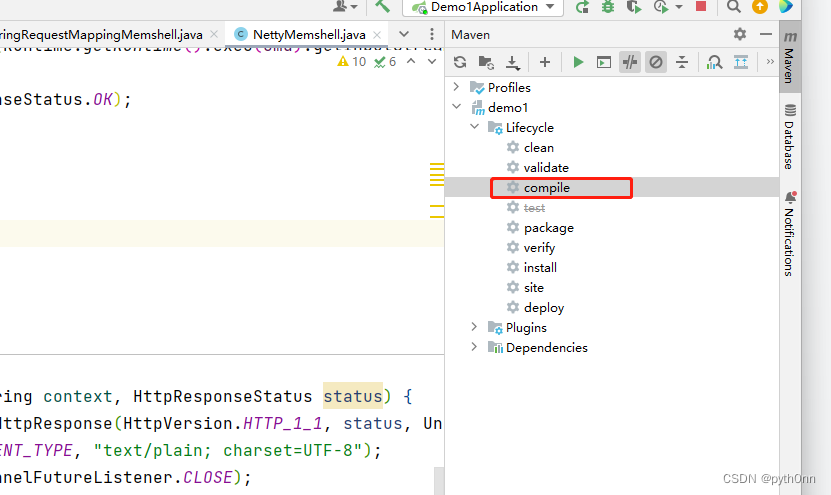Run Maven build green play icon
The height and width of the screenshot is (495, 831).
tap(578, 62)
